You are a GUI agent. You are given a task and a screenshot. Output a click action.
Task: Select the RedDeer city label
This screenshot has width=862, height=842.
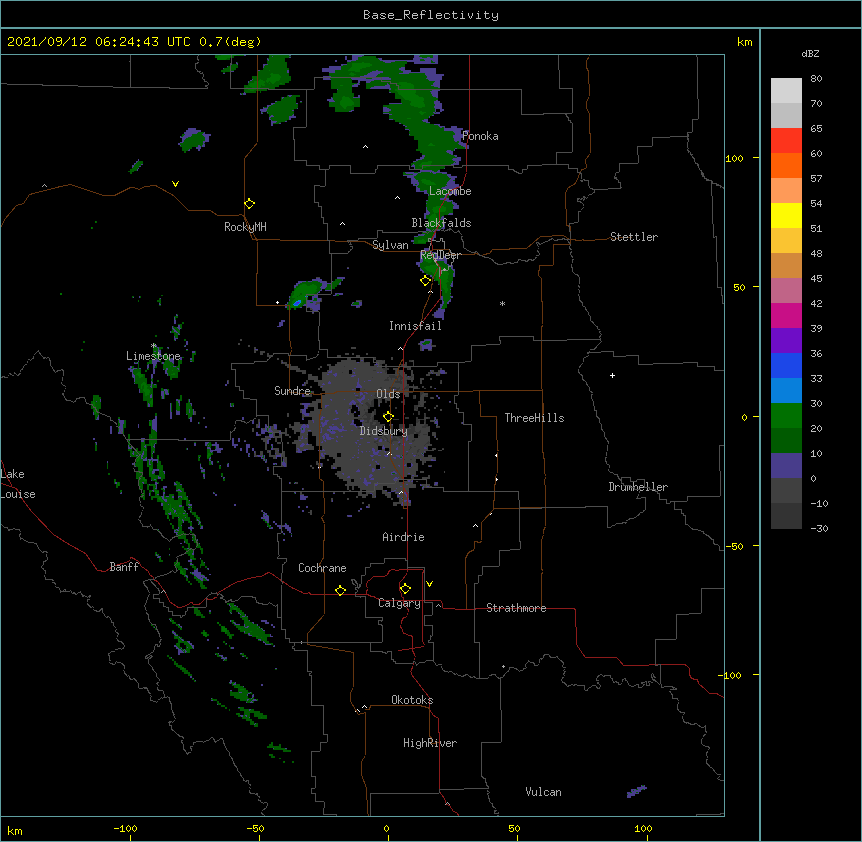tap(440, 255)
